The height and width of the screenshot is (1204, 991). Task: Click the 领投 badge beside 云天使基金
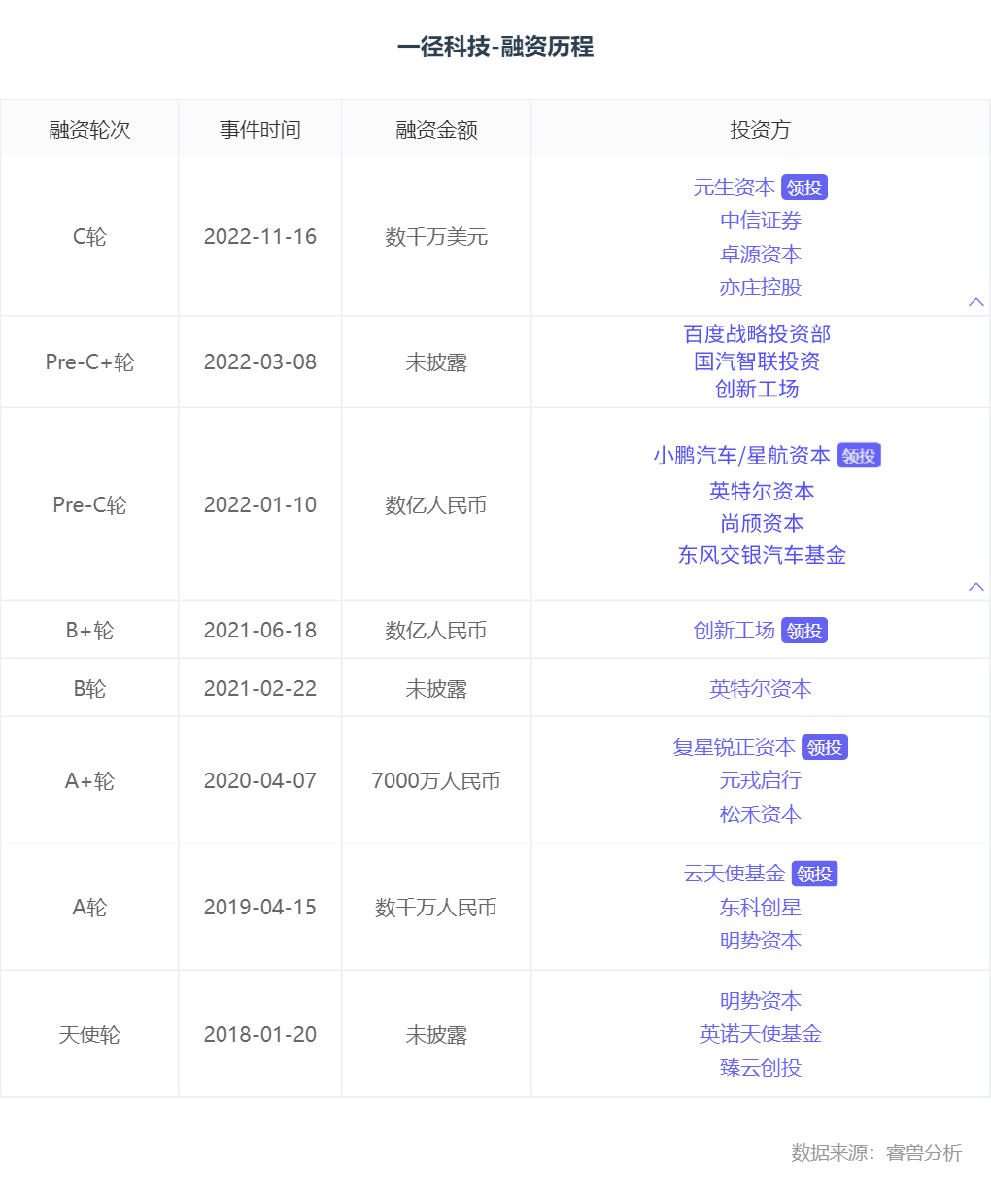(x=814, y=874)
